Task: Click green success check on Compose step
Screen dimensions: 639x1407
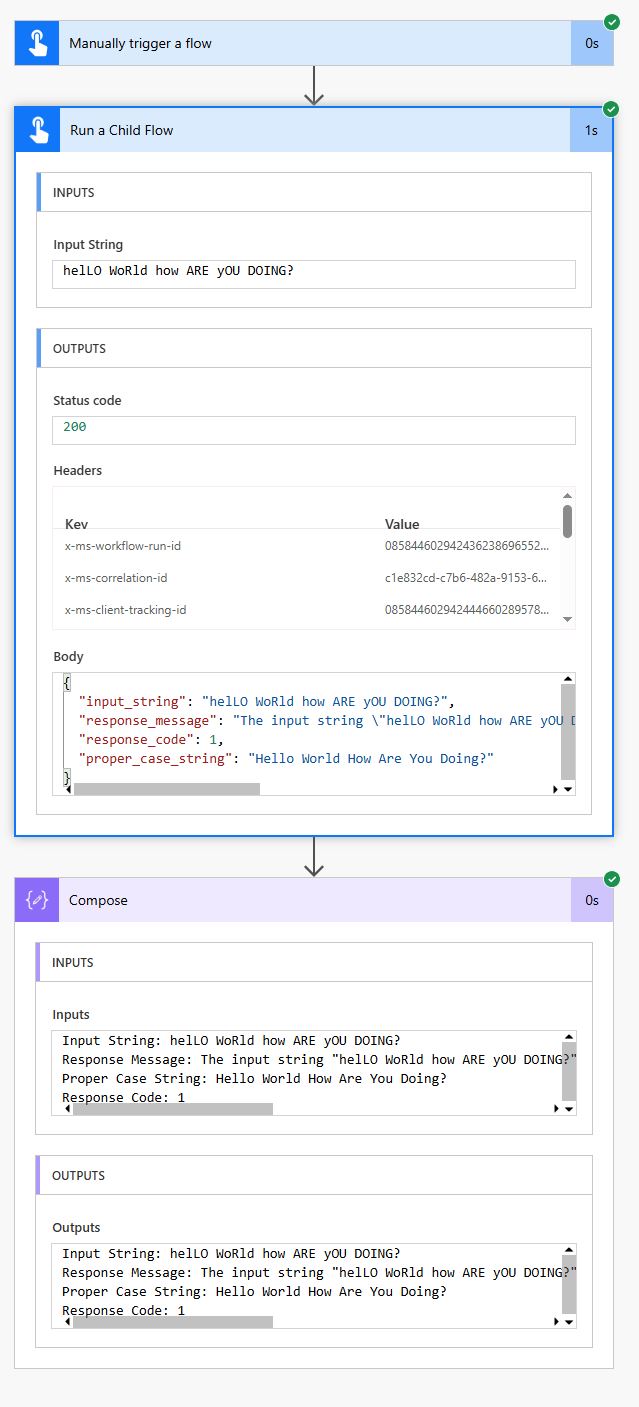Action: click(x=612, y=879)
